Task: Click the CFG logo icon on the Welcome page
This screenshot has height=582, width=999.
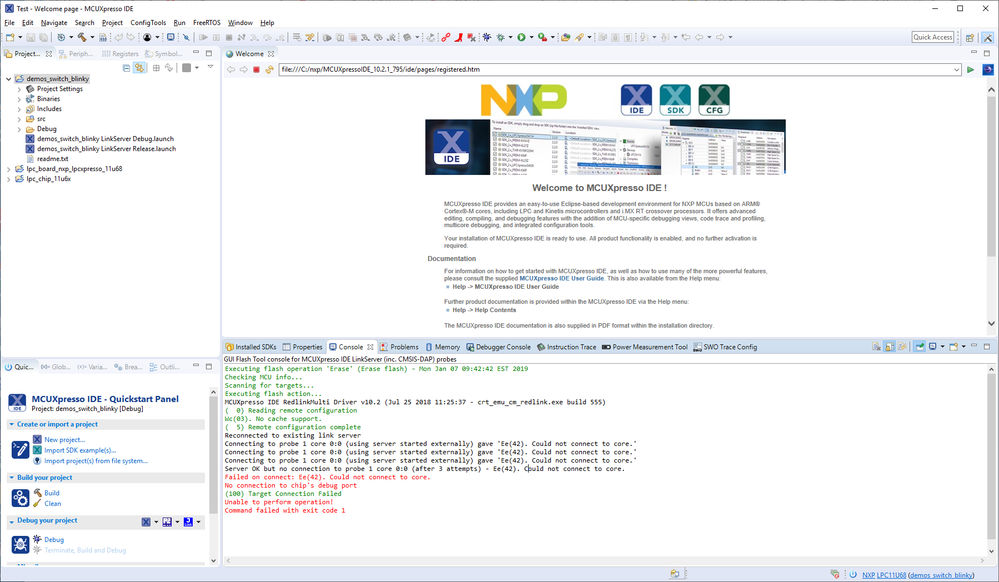Action: [714, 100]
